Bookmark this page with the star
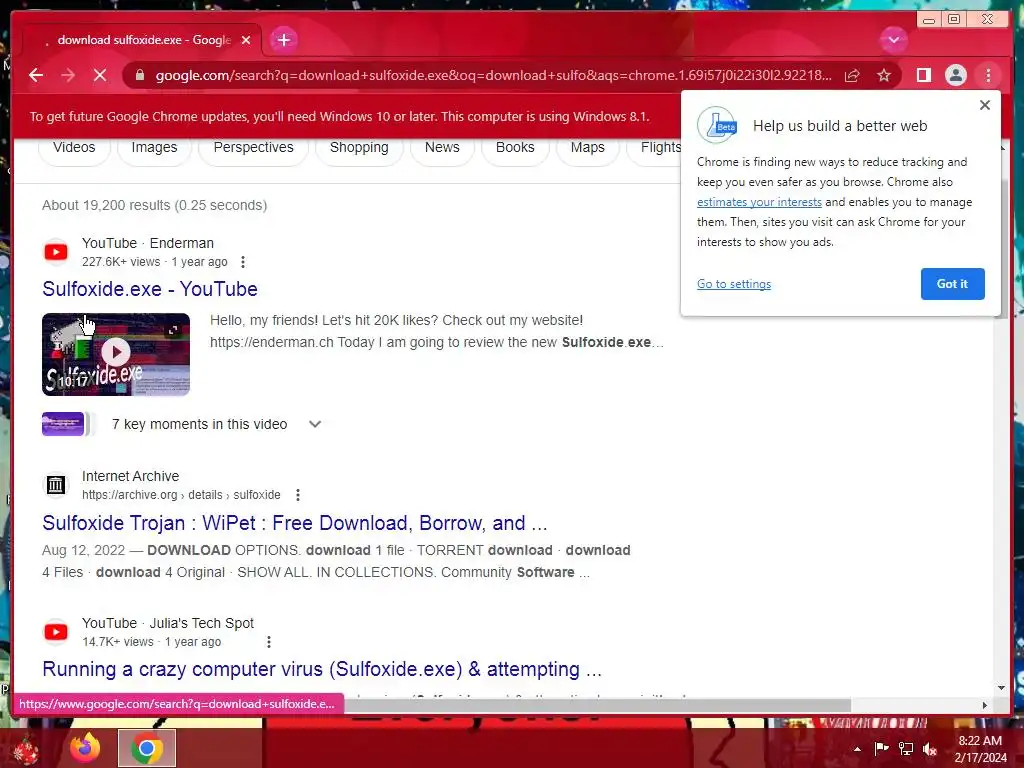Image resolution: width=1024 pixels, height=768 pixels. point(884,75)
